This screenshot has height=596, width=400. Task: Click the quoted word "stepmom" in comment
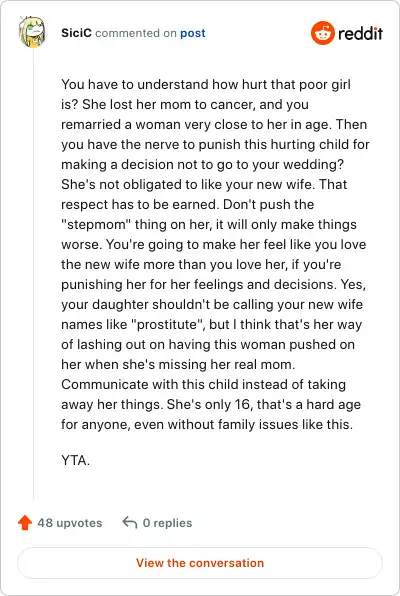pyautogui.click(x=96, y=224)
